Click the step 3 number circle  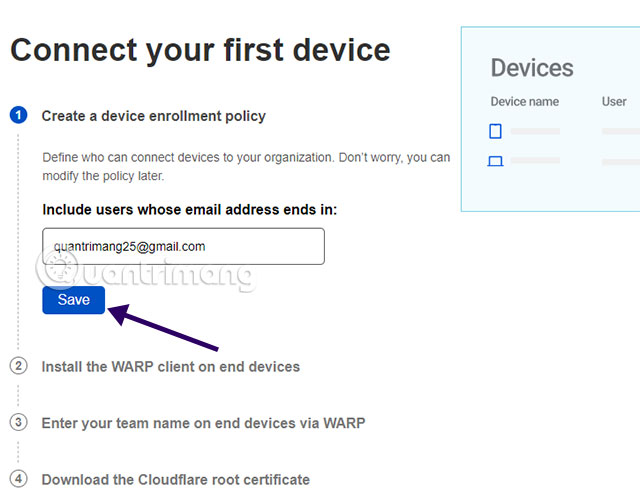coord(19,423)
